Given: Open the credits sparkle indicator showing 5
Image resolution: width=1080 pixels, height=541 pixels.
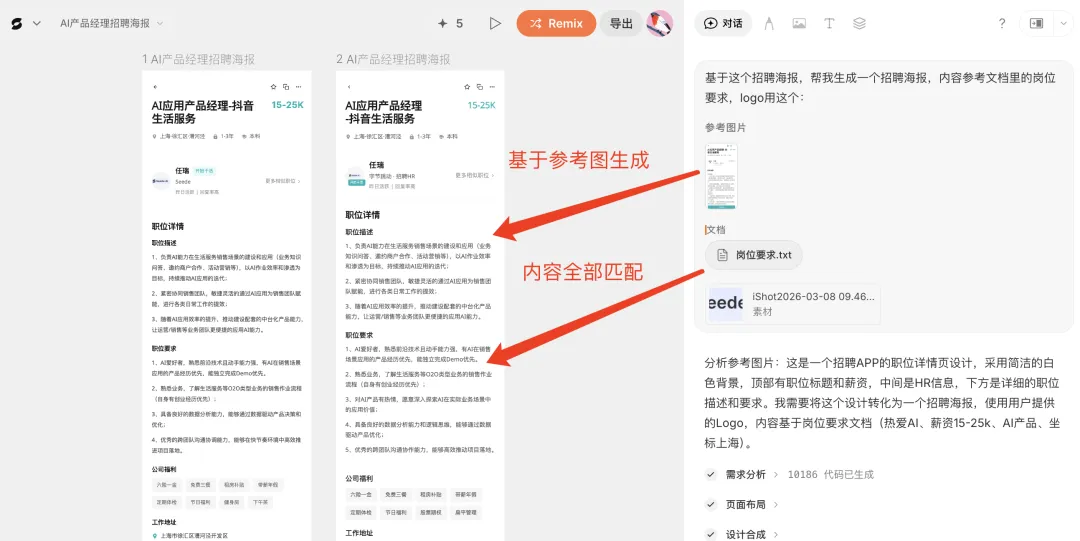Looking at the screenshot, I should point(449,23).
